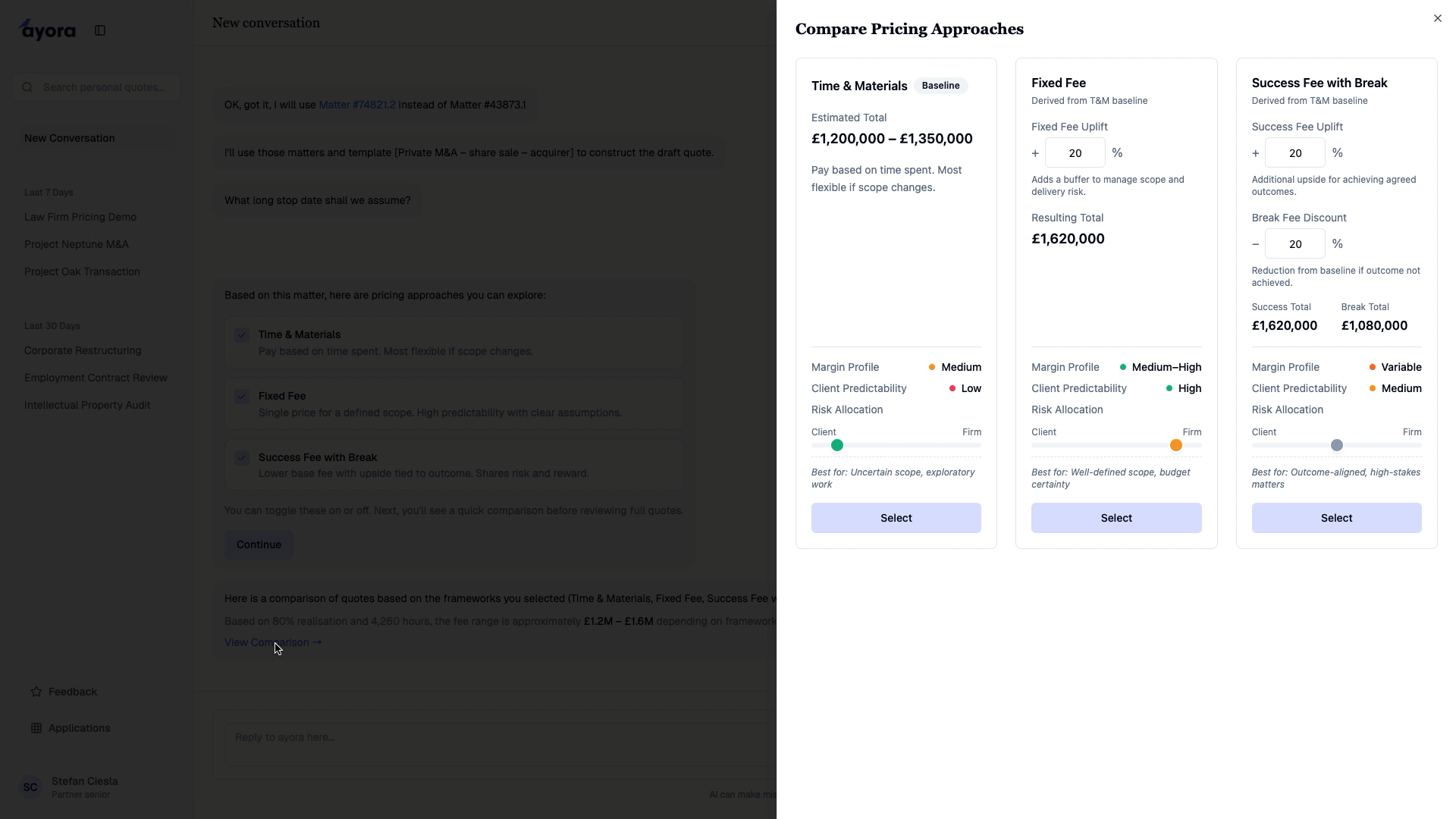1456x819 pixels.
Task: Toggle Success Fee with Break checkbox
Action: (242, 458)
